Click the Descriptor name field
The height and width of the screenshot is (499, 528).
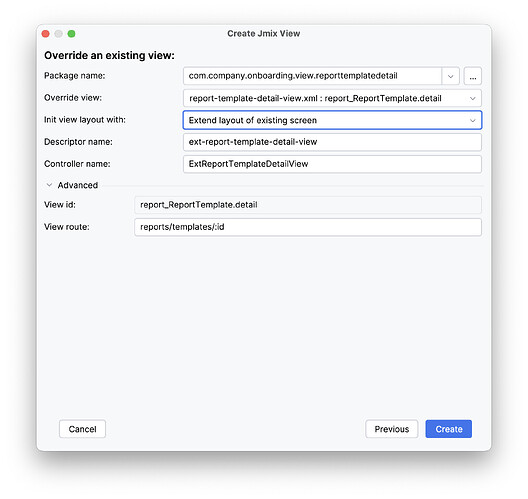click(332, 142)
